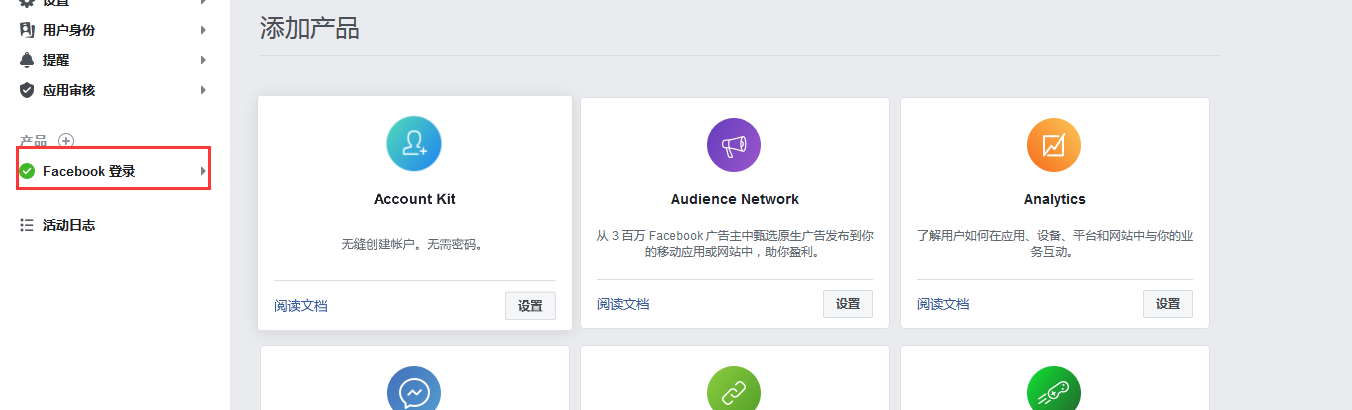Expand the 用户身份 submenu arrow
Viewport: 1352px width, 410px height.
tap(203, 30)
